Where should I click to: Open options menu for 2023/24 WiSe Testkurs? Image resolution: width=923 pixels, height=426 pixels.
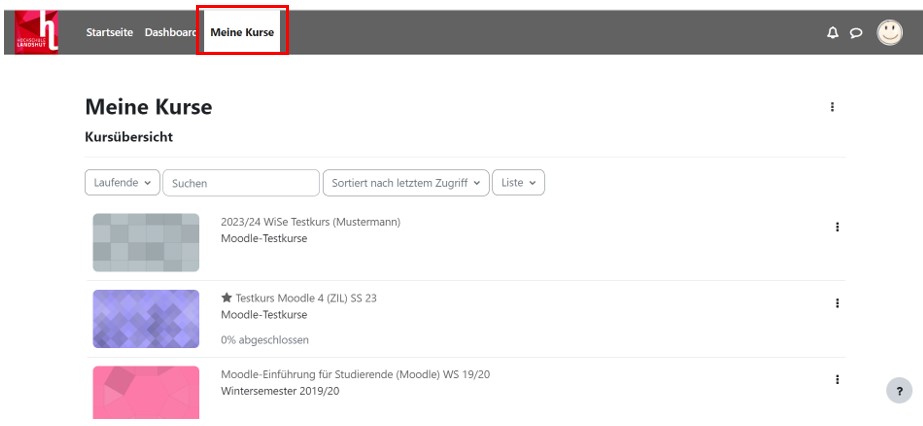tap(837, 227)
